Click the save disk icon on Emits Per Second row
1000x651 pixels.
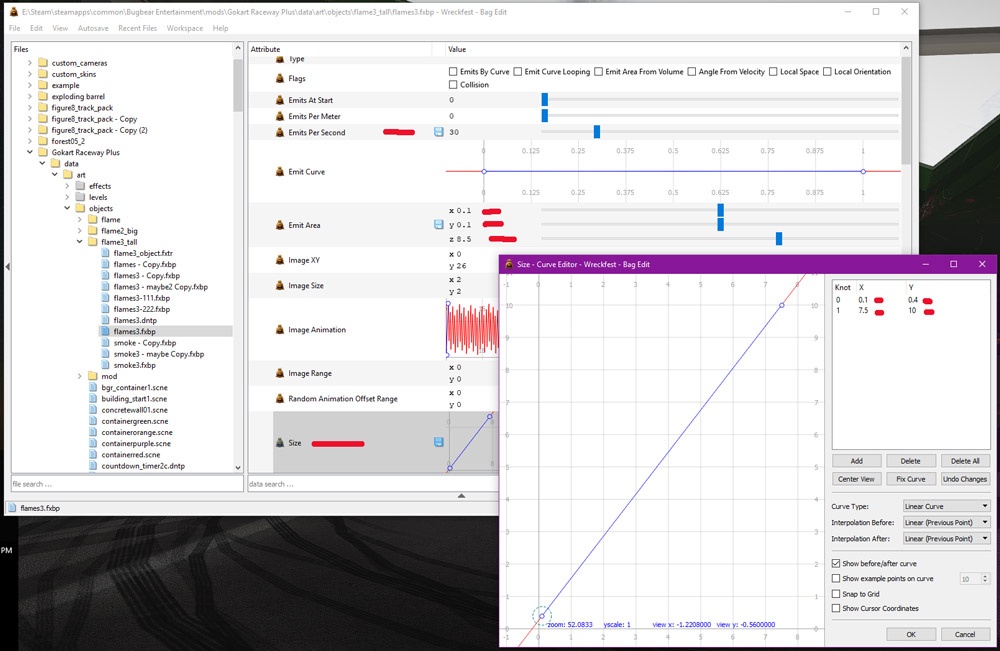439,132
